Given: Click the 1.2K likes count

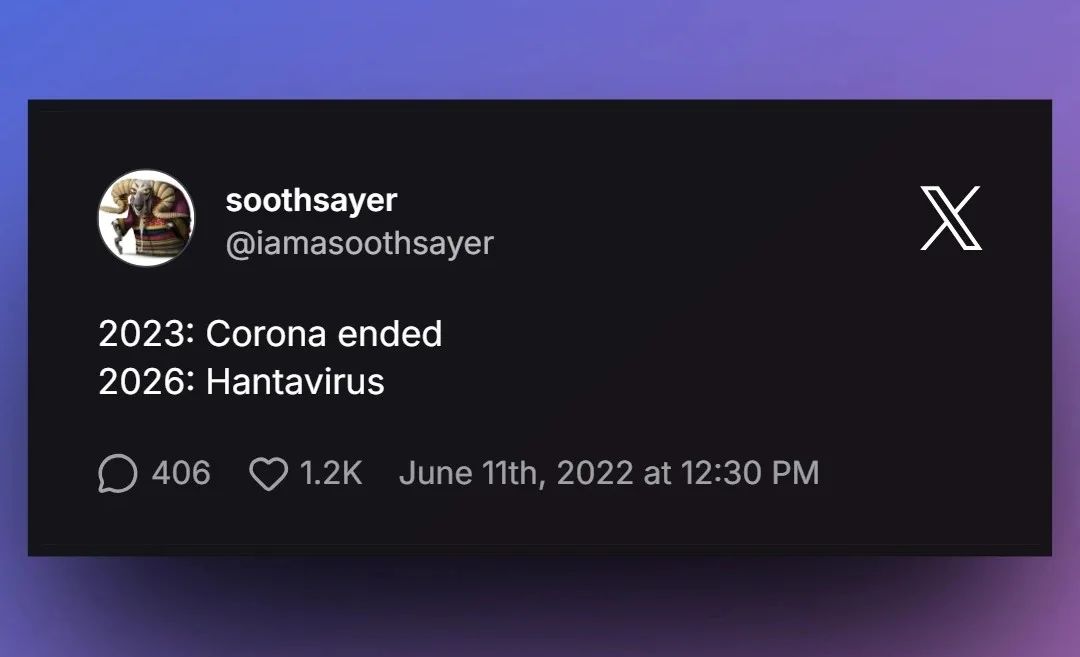Looking at the screenshot, I should [331, 473].
